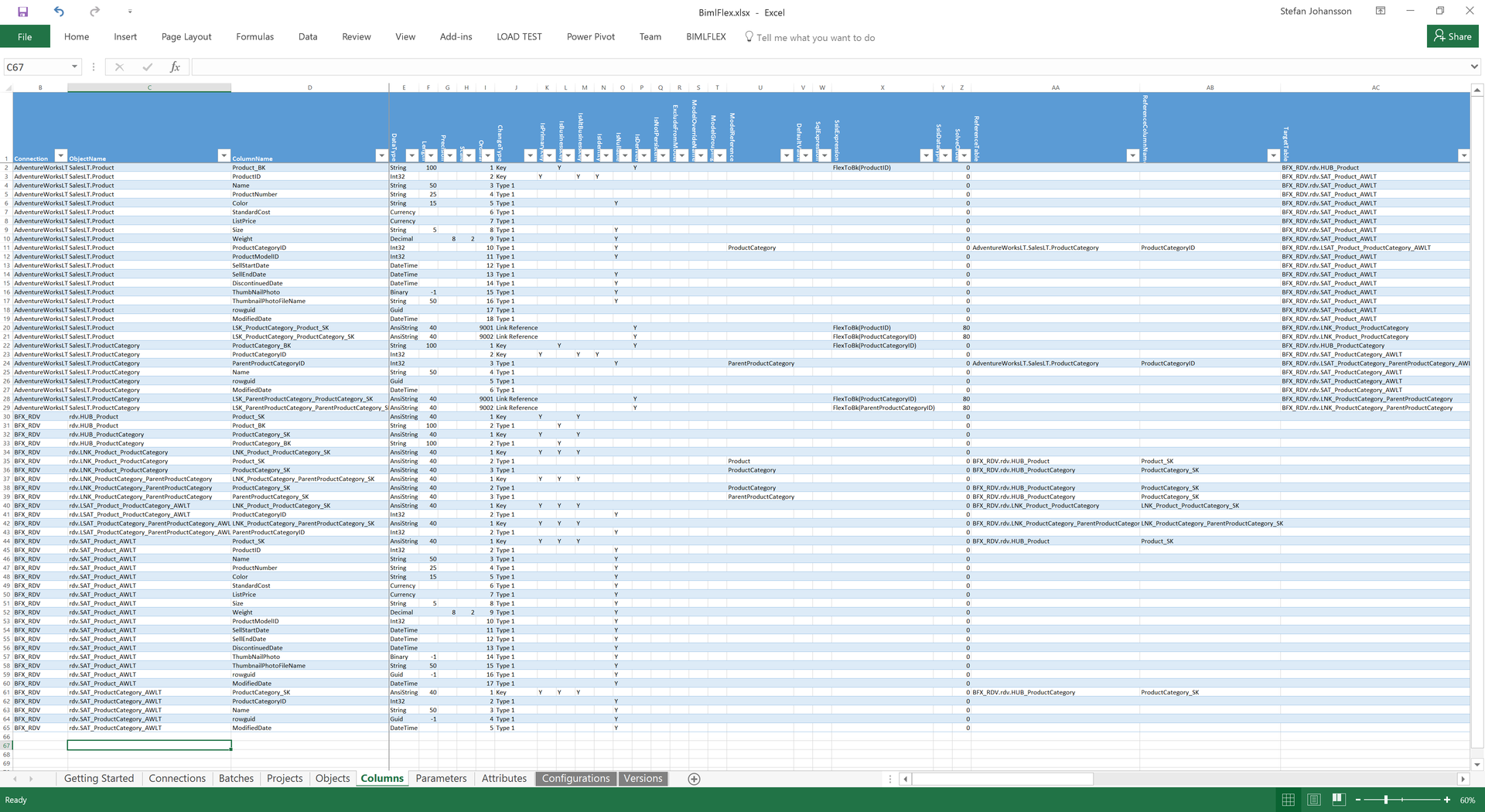Click the Share button
1485x812 pixels.
click(1453, 36)
